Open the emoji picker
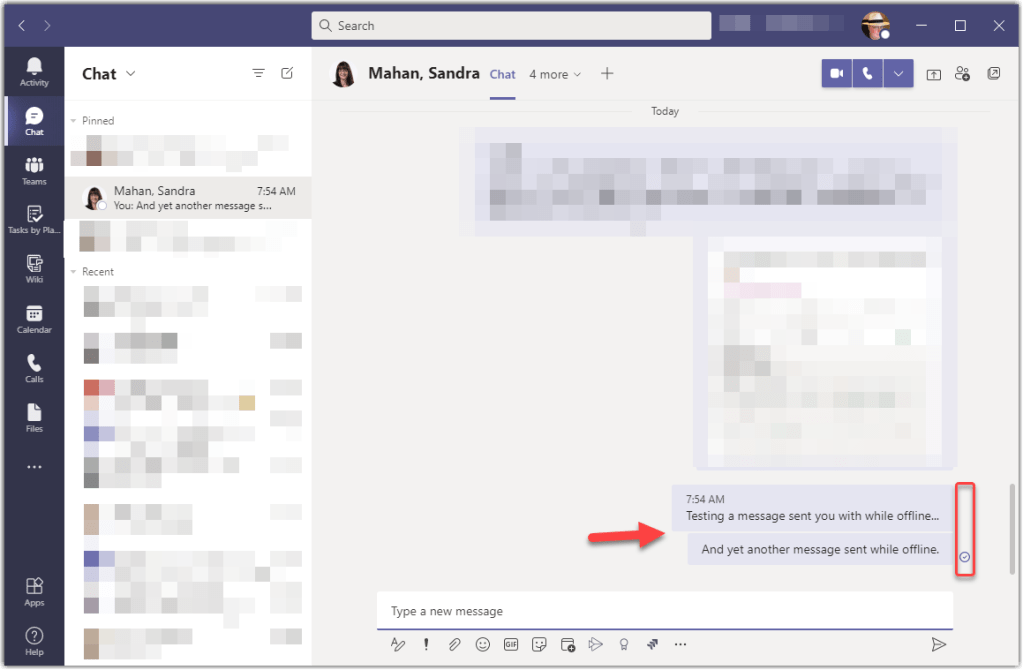The width and height of the screenshot is (1023, 670). click(482, 644)
